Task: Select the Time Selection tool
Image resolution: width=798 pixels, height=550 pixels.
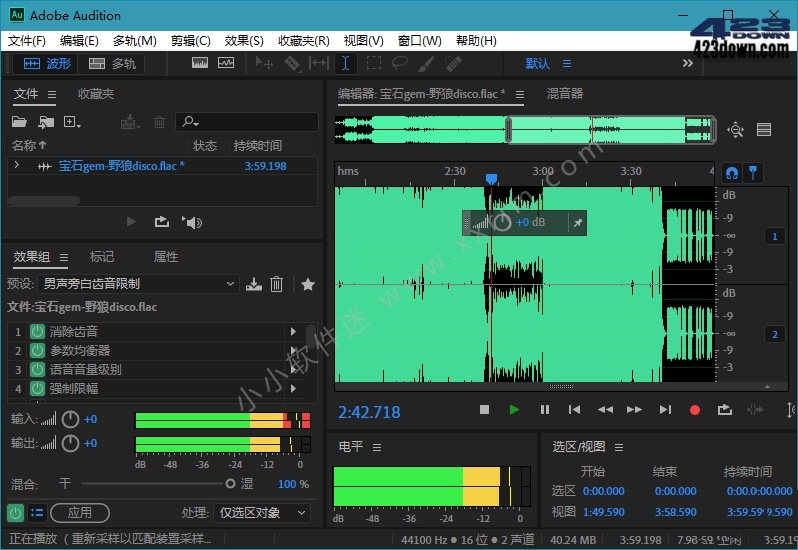Action: 346,63
